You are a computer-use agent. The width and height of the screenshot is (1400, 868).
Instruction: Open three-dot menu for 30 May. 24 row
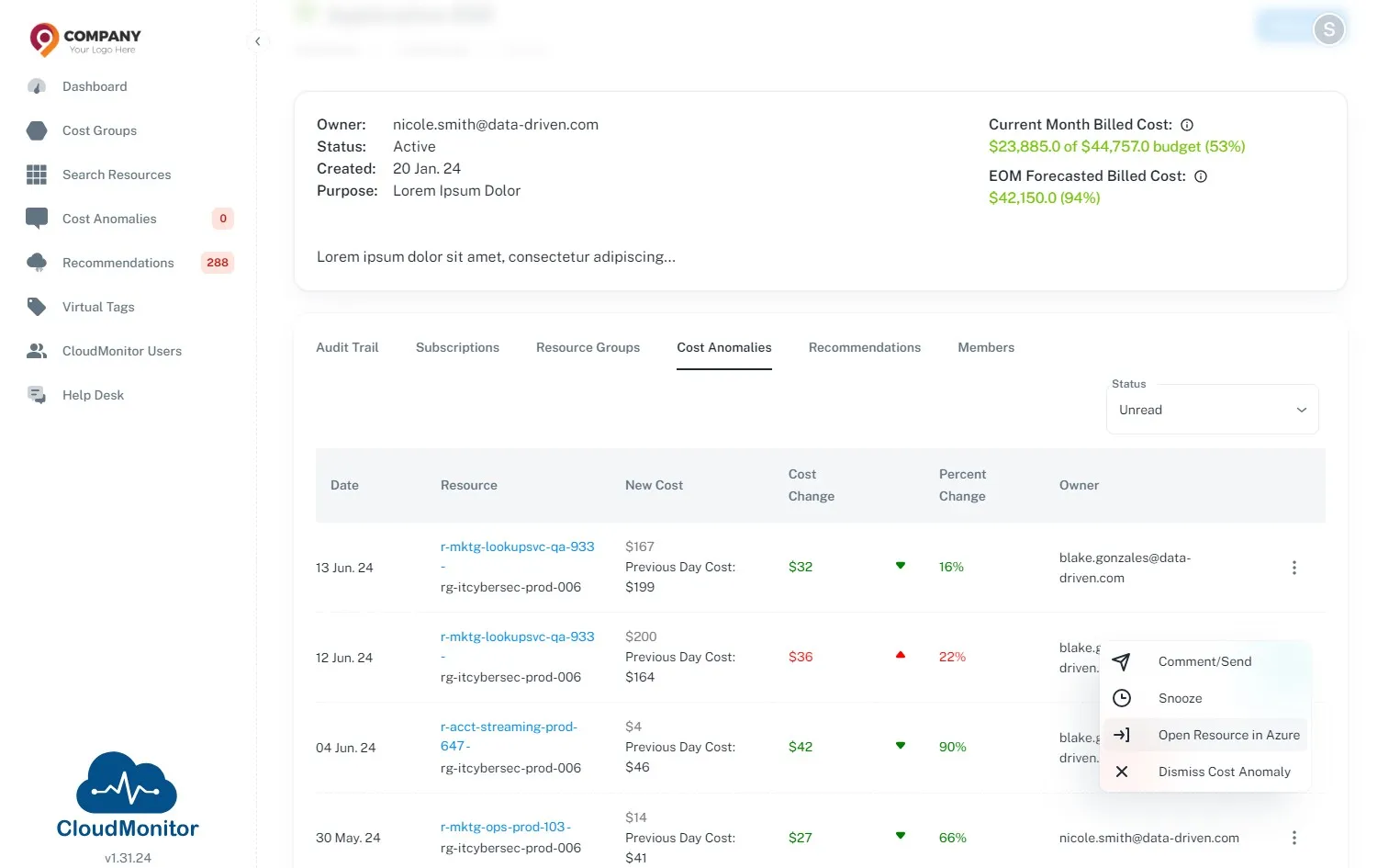point(1294,838)
